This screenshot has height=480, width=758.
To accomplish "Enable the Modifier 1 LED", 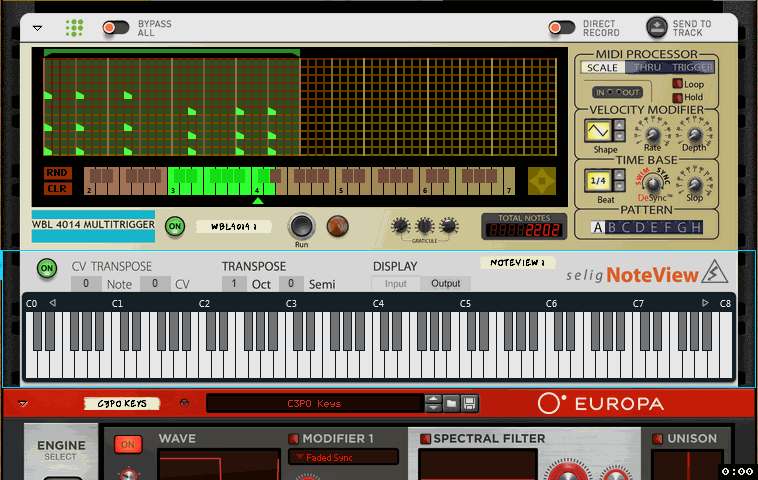I will tap(293, 438).
